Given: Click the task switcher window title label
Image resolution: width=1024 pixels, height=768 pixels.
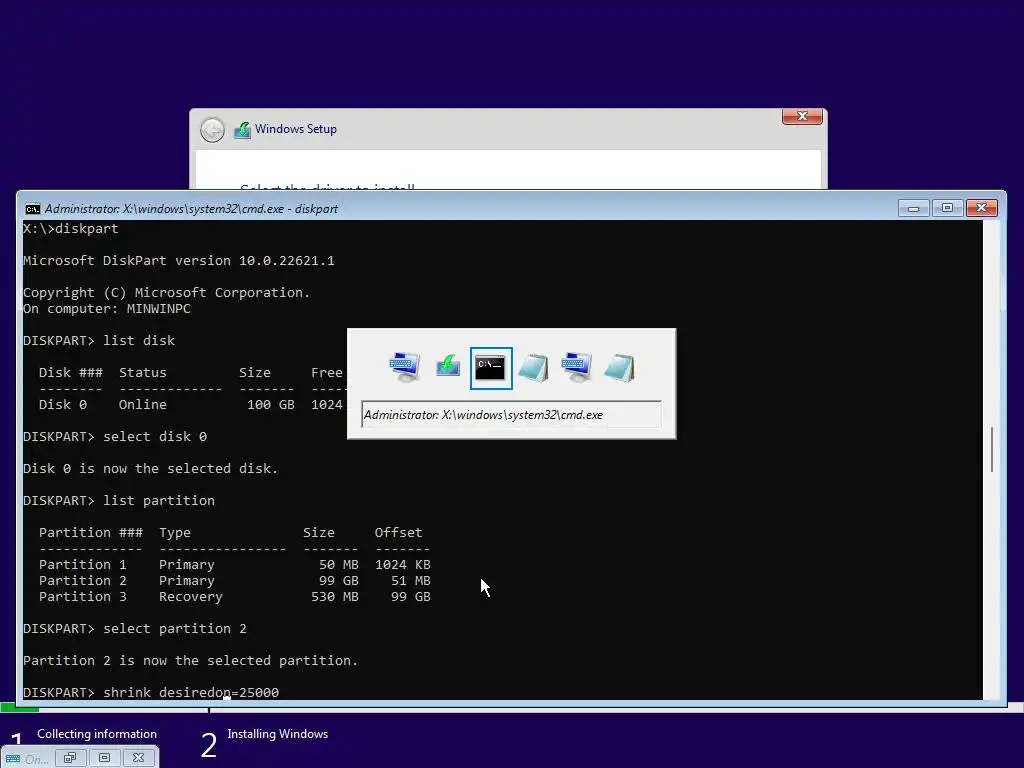Looking at the screenshot, I should 511,415.
